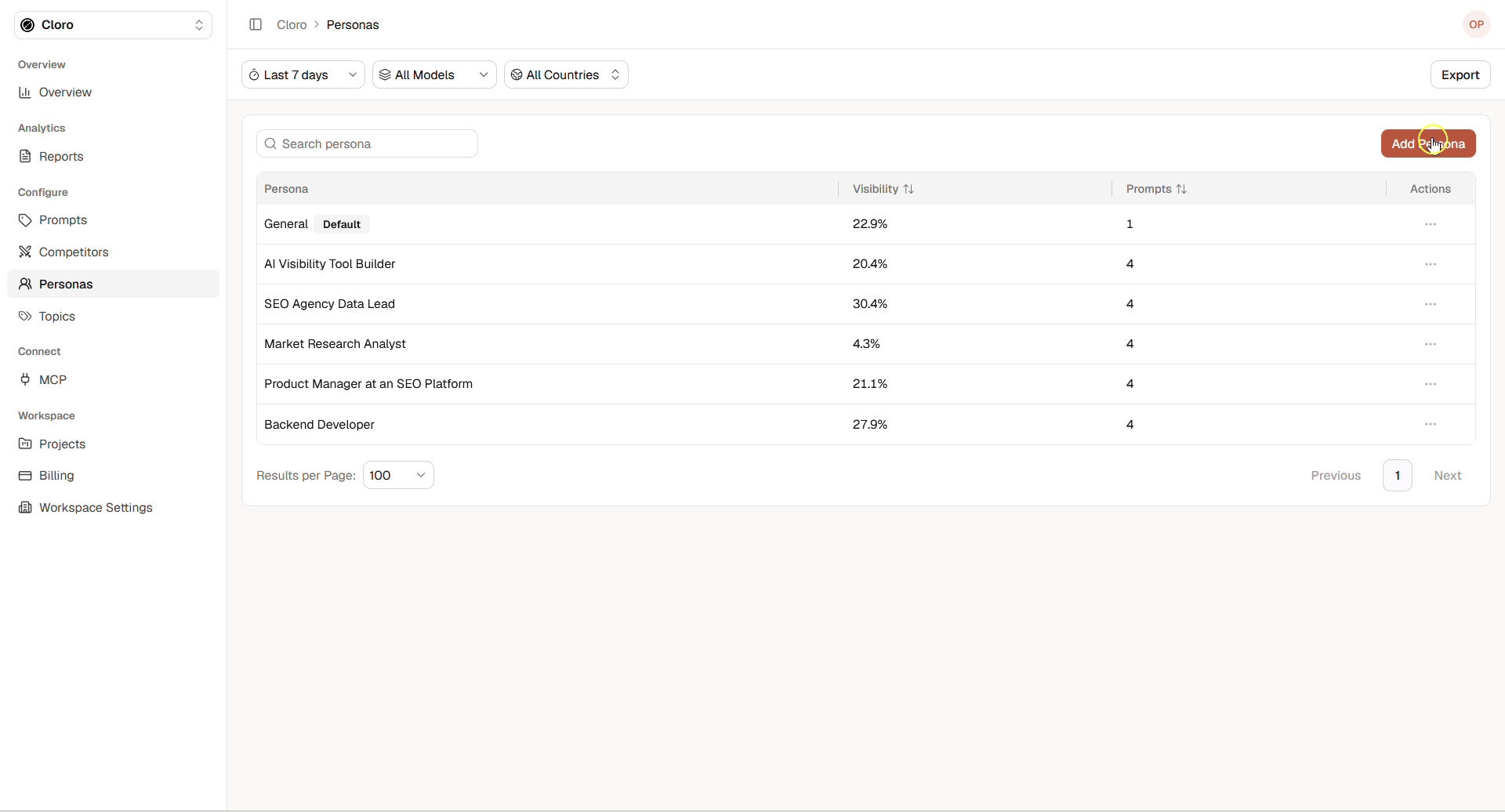Toggle the sidebar panel icon
This screenshot has height=812, width=1505.
(x=256, y=24)
